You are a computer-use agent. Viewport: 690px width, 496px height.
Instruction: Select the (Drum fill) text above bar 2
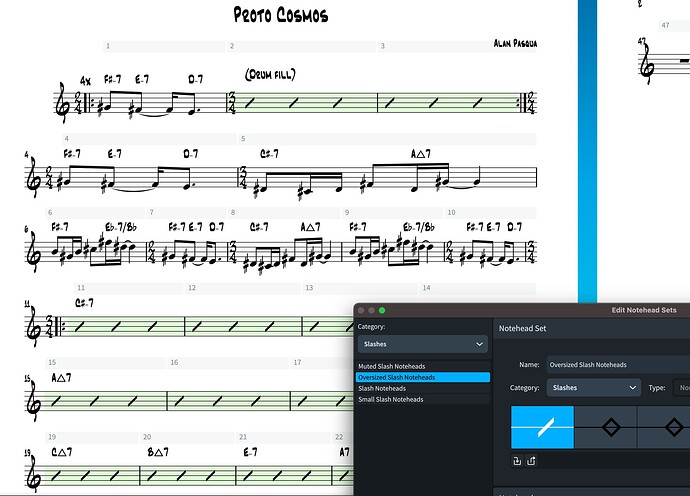(x=270, y=74)
